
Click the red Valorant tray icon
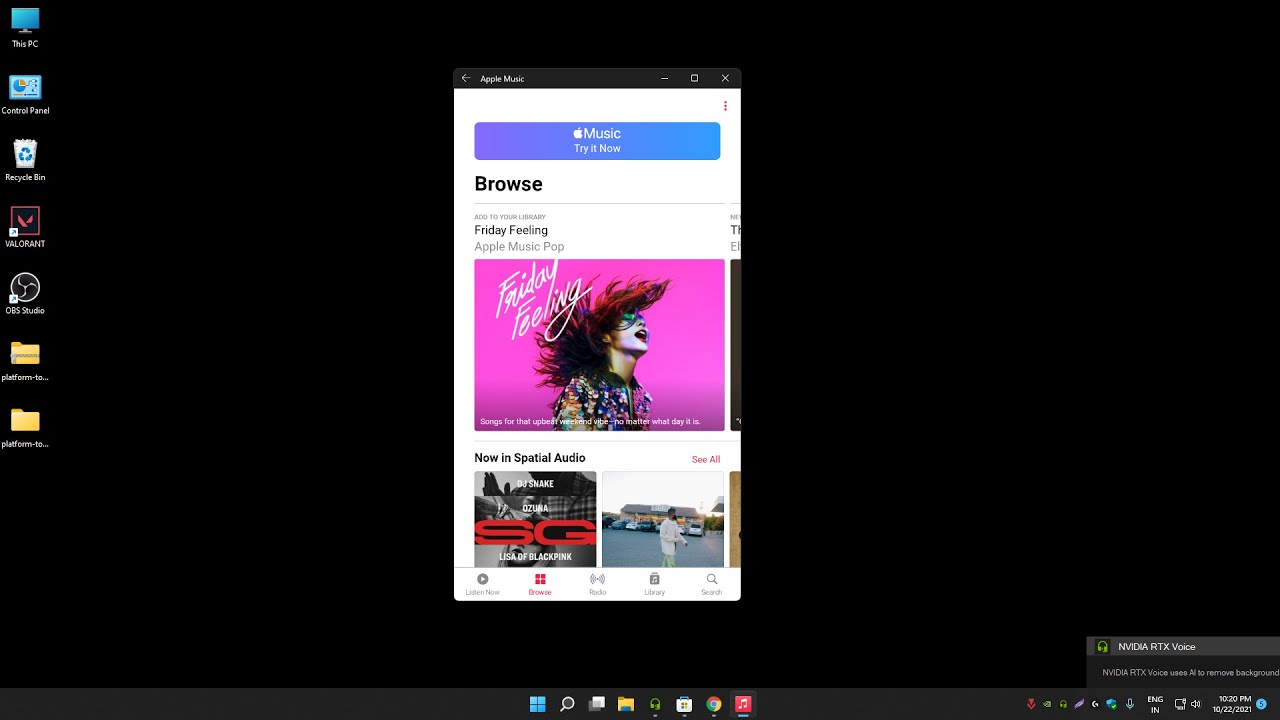1031,704
